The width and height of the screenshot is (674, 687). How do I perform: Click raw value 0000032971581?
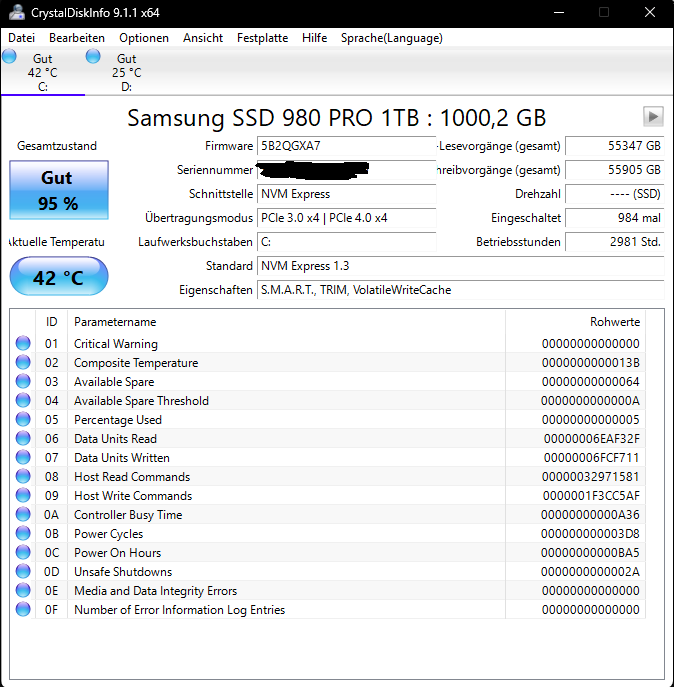(x=590, y=477)
